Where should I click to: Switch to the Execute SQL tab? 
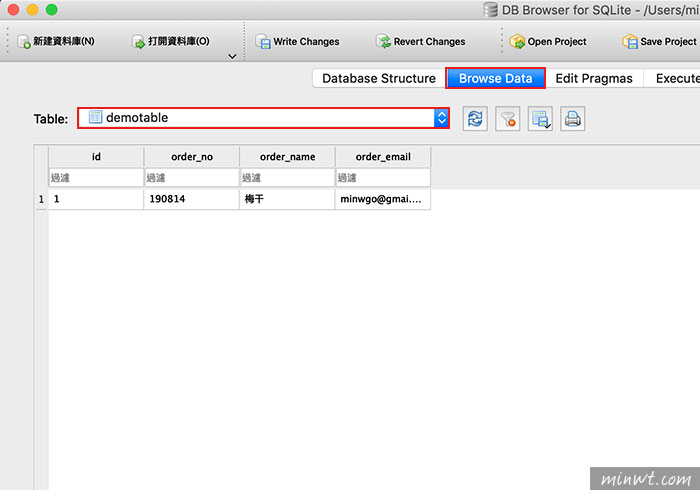pyautogui.click(x=672, y=79)
